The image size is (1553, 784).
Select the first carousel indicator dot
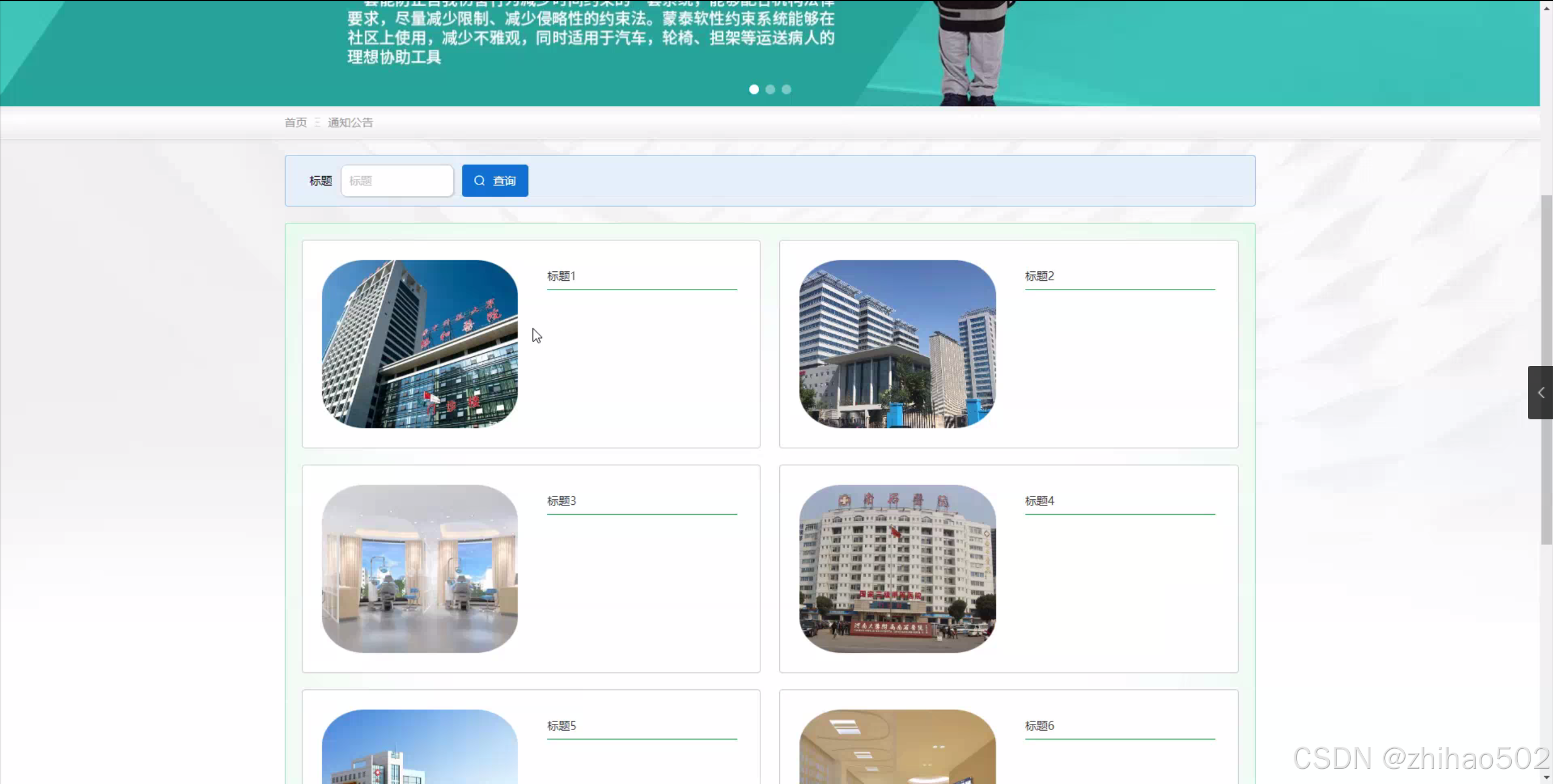click(754, 90)
